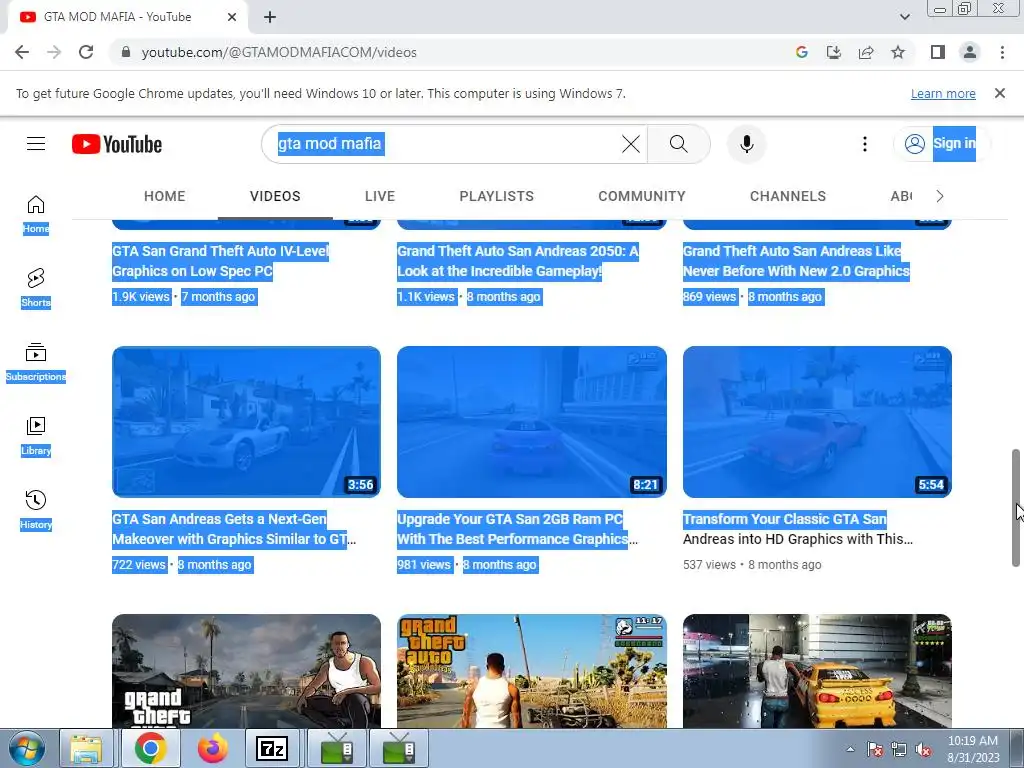Click the Action Center flag tray icon
The height and width of the screenshot is (768, 1024).
[874, 750]
